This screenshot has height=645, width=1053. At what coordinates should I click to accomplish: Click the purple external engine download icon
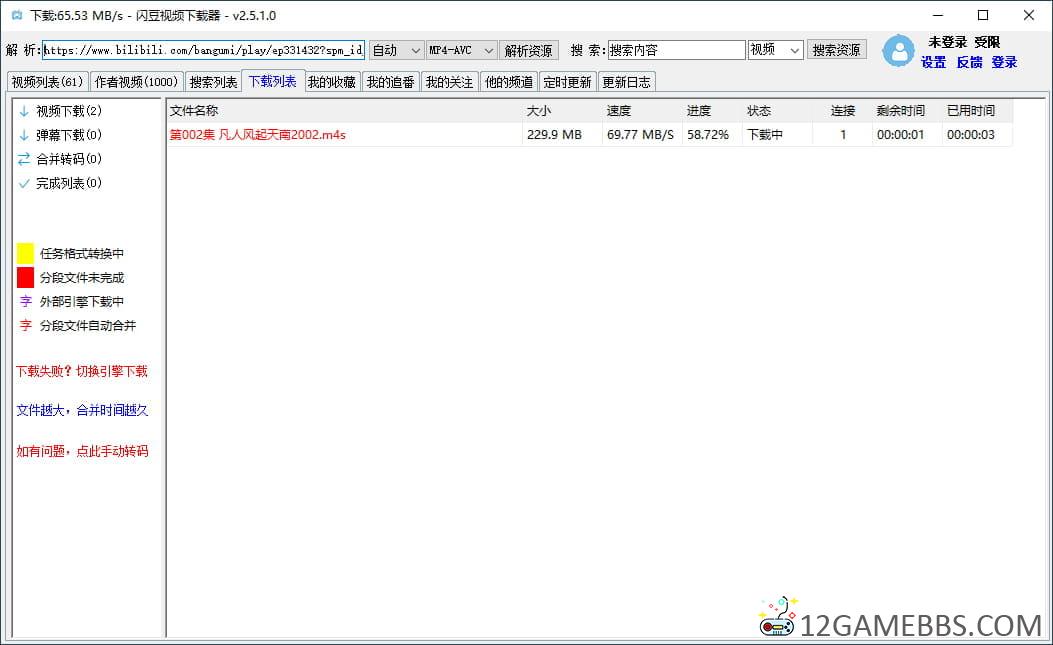coord(25,302)
